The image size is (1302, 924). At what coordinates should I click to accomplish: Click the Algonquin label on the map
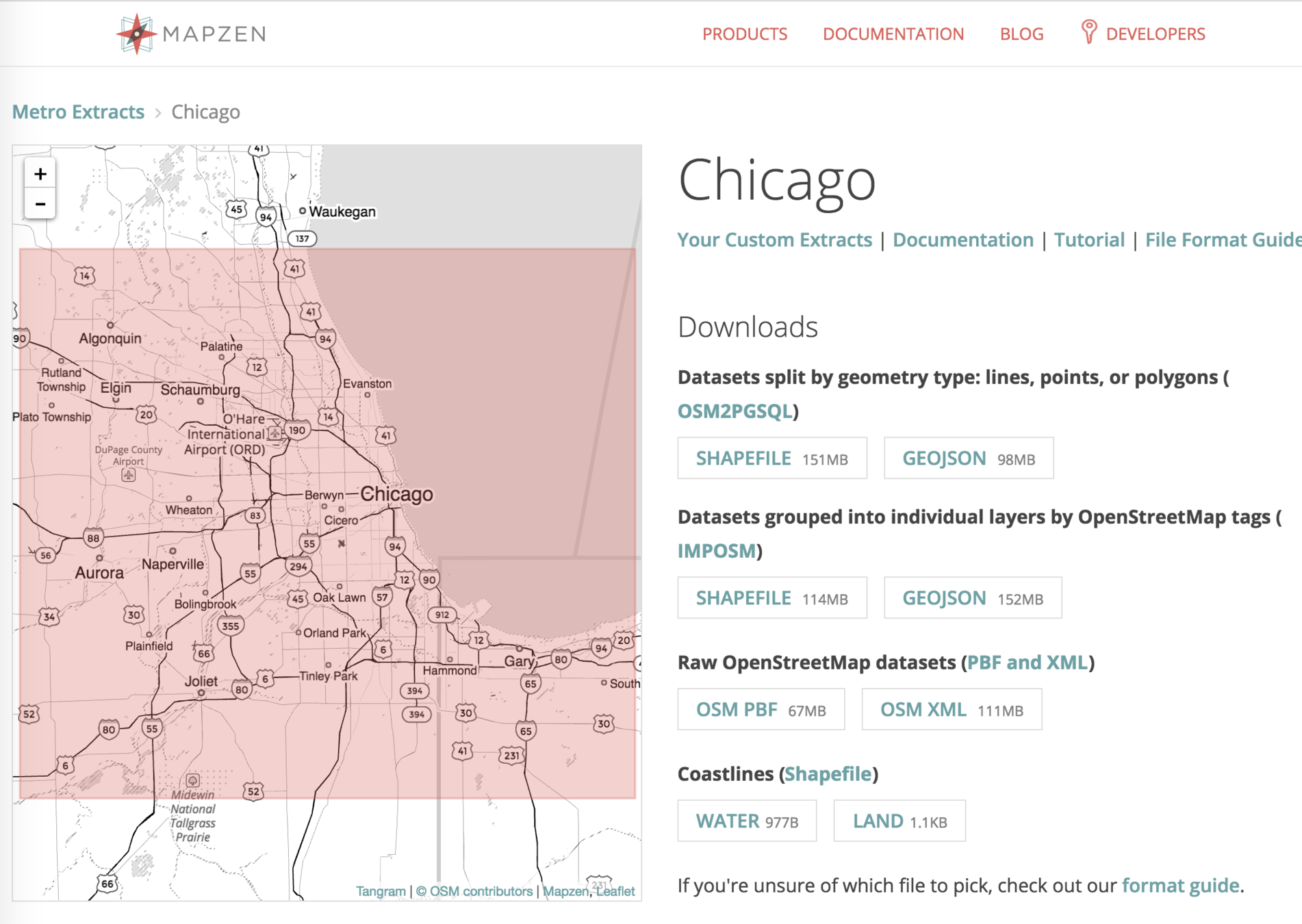110,338
